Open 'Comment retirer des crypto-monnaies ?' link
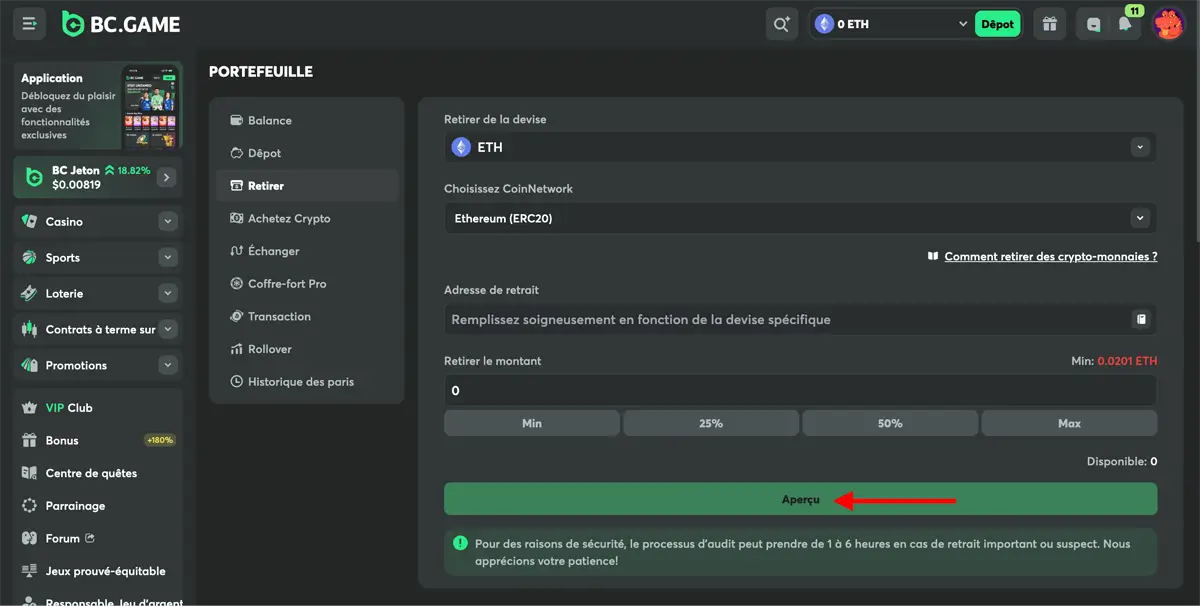1200x606 pixels. pos(1049,256)
